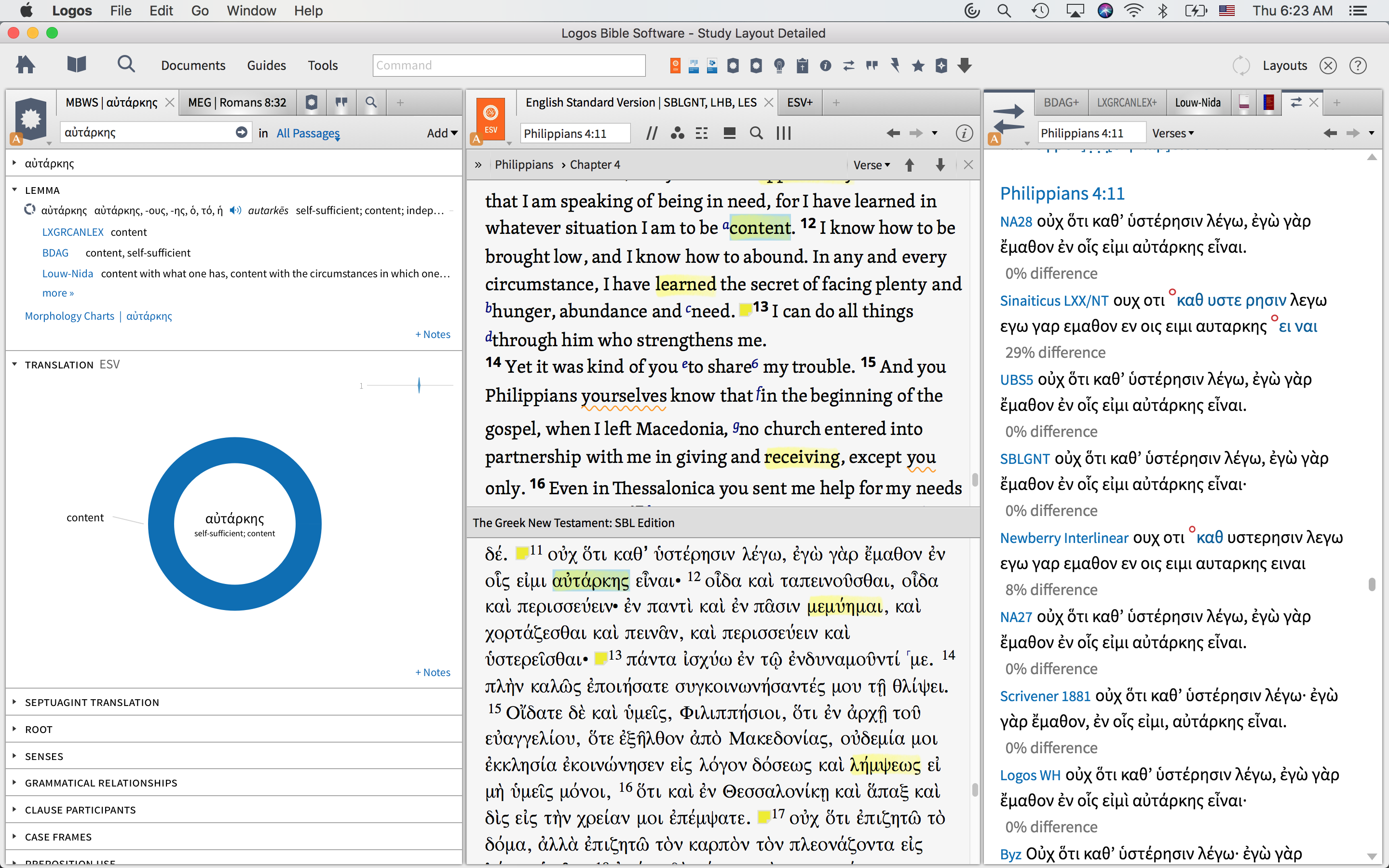Jump to previous verse with up arrow
Image resolution: width=1389 pixels, height=868 pixels.
pos(909,165)
